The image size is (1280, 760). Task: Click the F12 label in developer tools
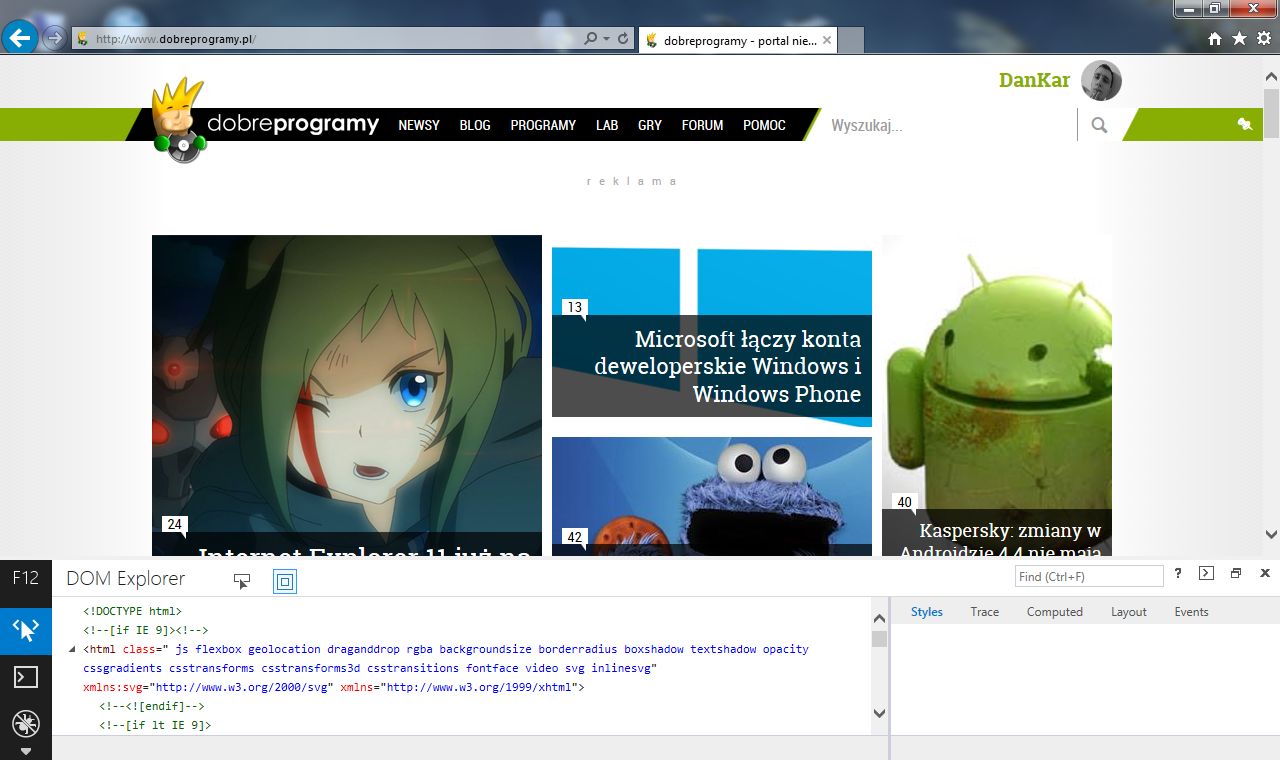click(25, 578)
